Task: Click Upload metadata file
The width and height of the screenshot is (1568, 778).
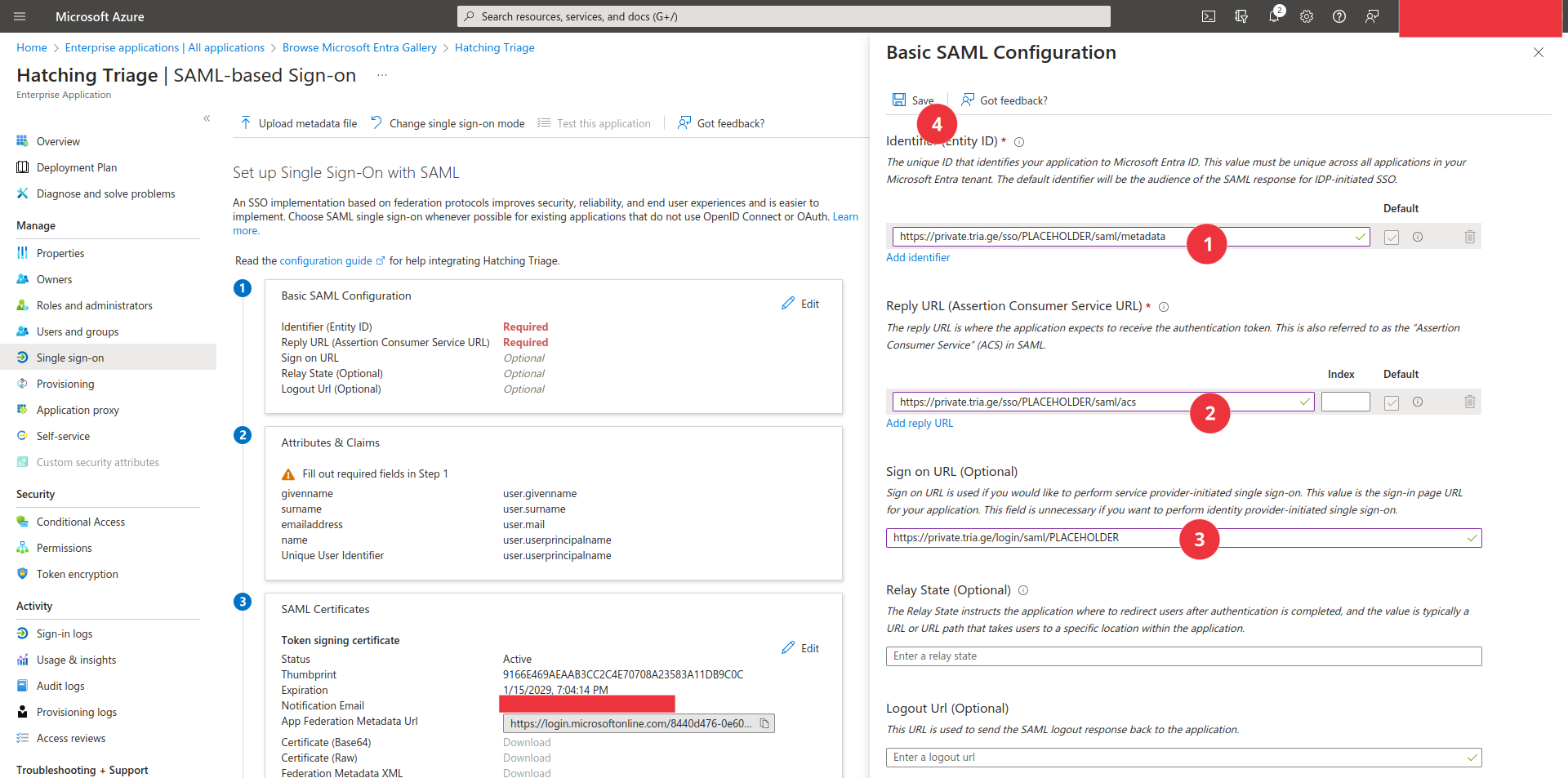Action: tap(299, 123)
